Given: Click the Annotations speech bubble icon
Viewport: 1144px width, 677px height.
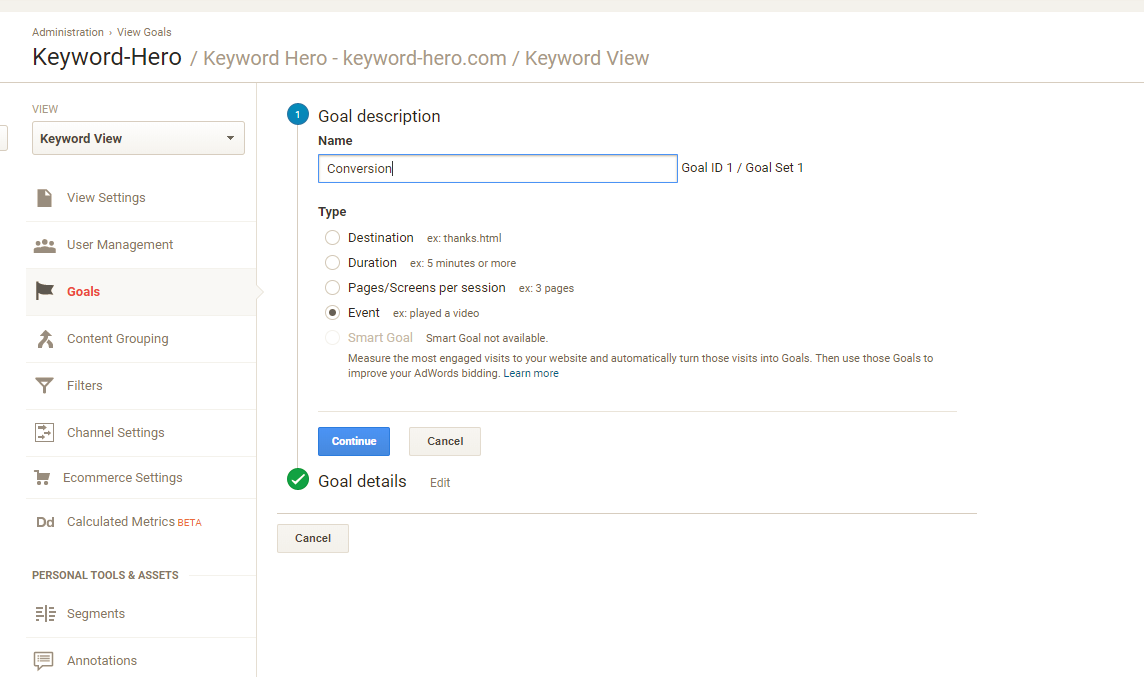Looking at the screenshot, I should (x=44, y=661).
